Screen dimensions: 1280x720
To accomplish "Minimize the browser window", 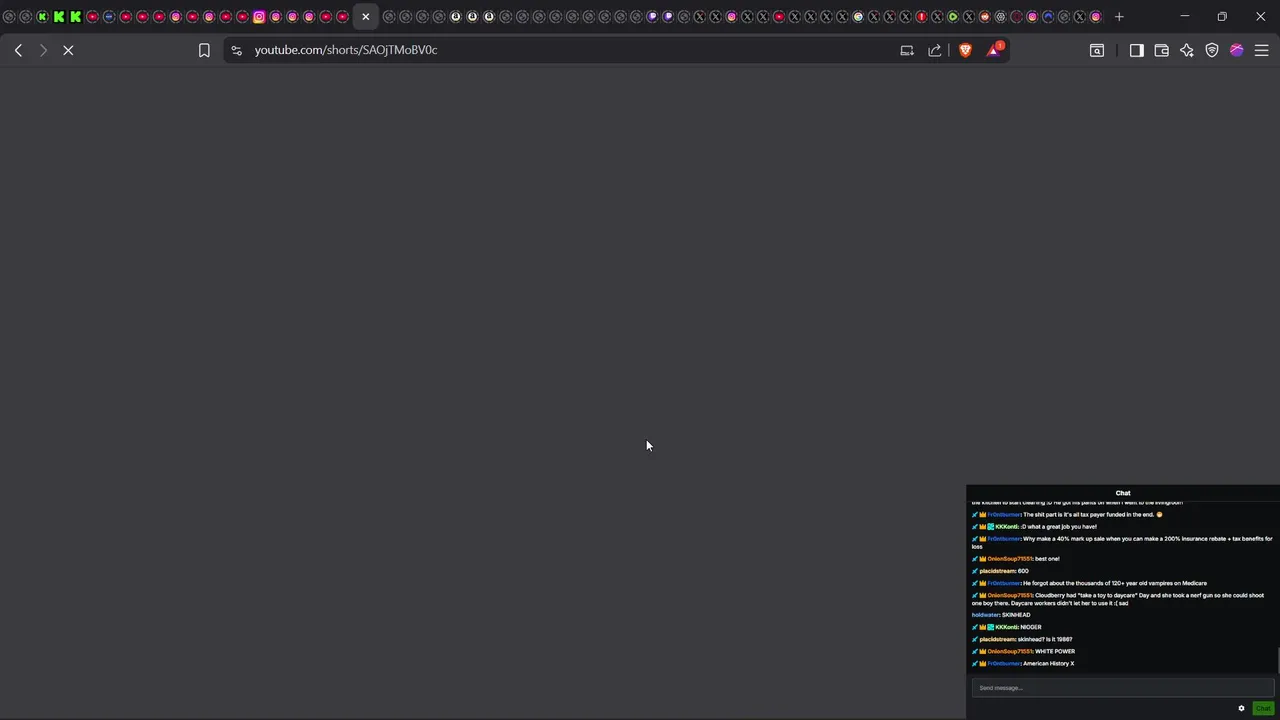I will [x=1185, y=17].
